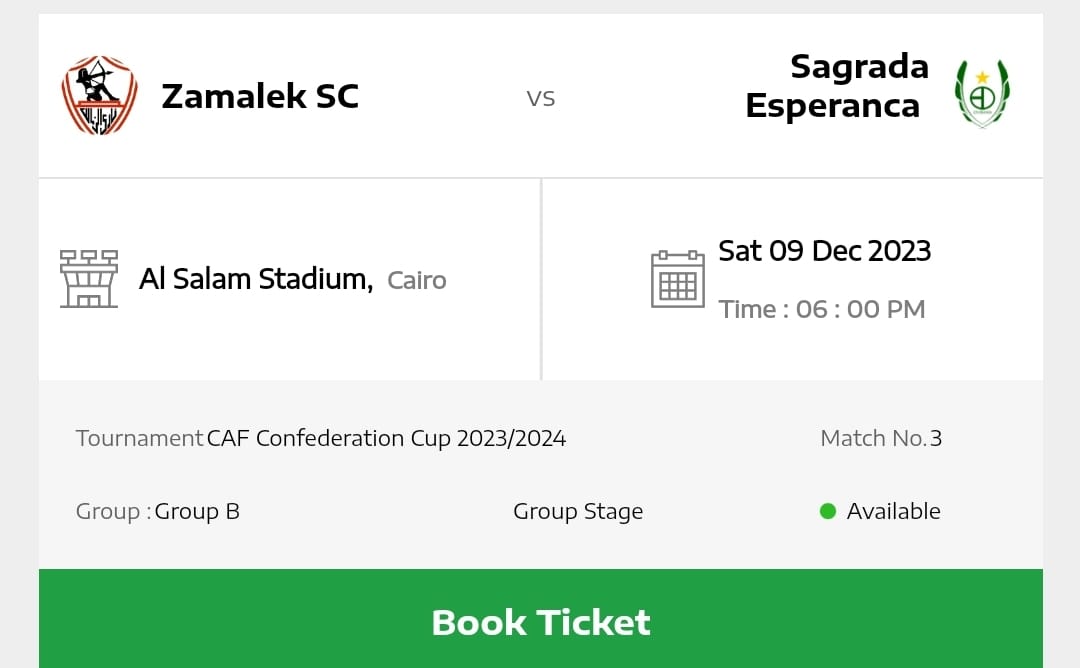
Task: Click the Group field label
Action: tap(112, 511)
